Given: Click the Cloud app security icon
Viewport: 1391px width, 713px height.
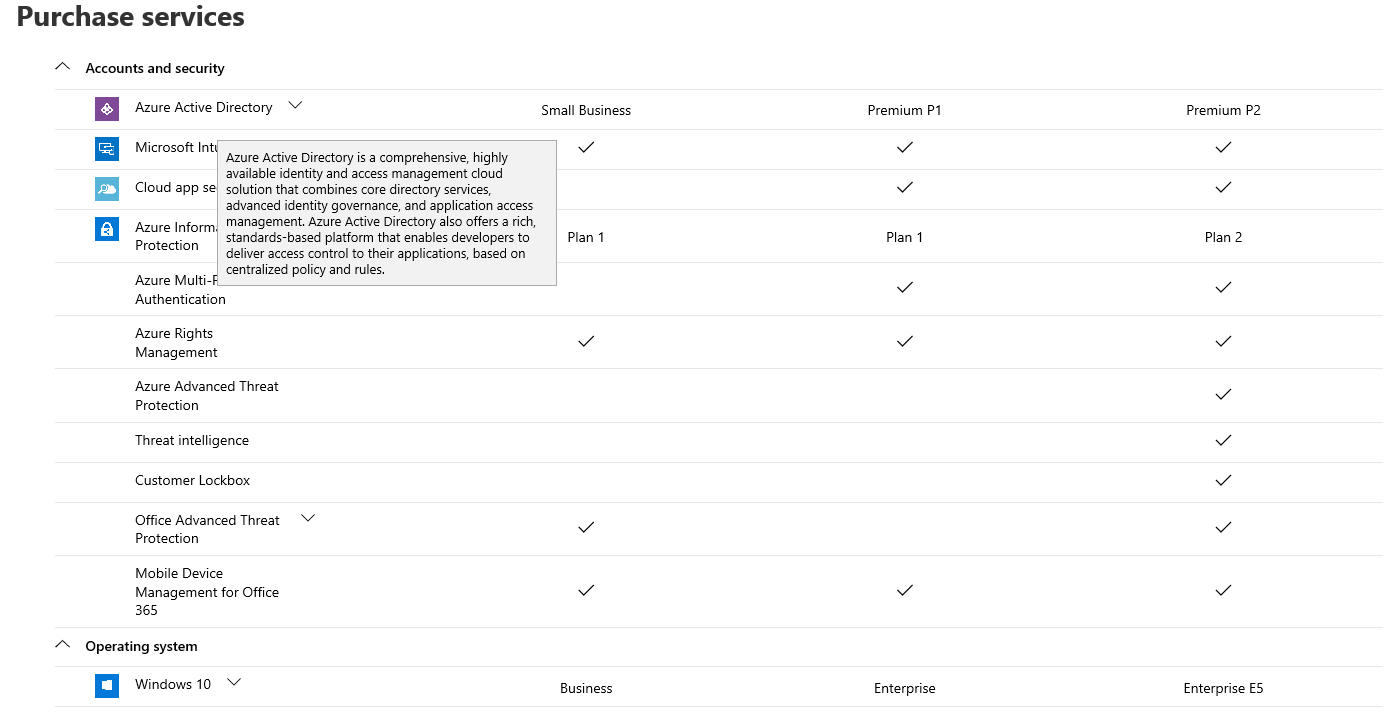Looking at the screenshot, I should coord(107,189).
